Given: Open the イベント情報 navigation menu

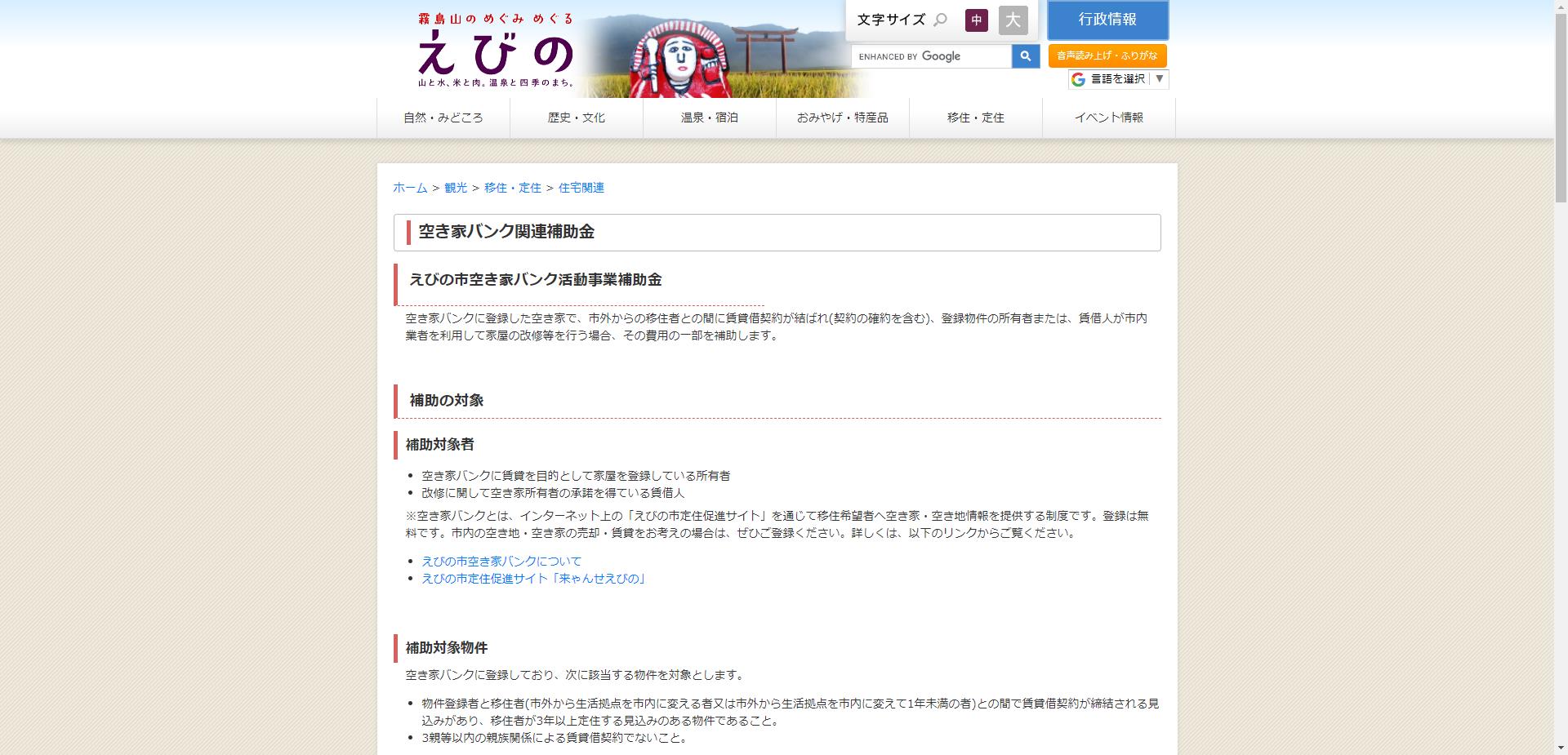Looking at the screenshot, I should pos(1109,117).
